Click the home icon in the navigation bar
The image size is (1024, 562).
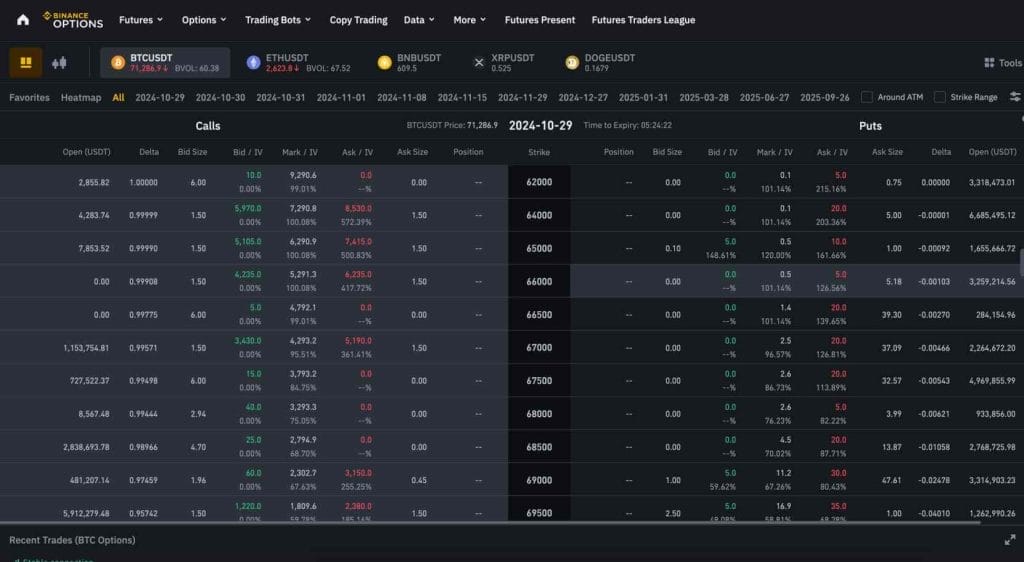23,20
